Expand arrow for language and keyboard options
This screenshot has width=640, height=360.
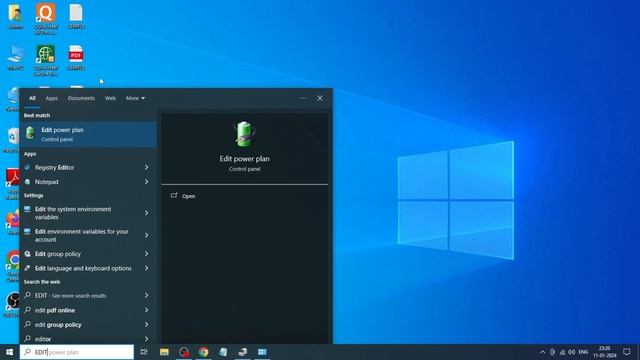tap(147, 268)
